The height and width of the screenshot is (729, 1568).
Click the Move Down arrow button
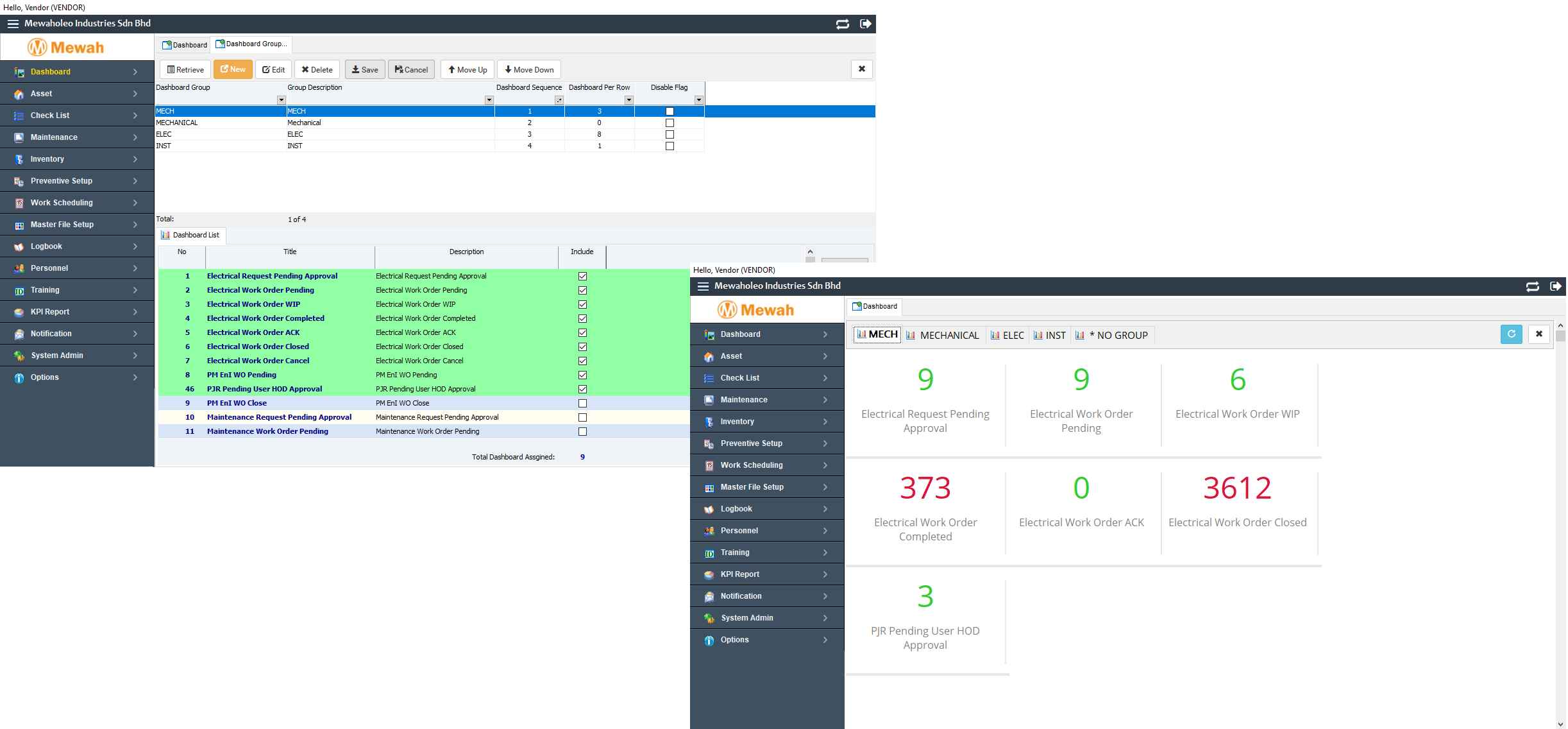[528, 69]
